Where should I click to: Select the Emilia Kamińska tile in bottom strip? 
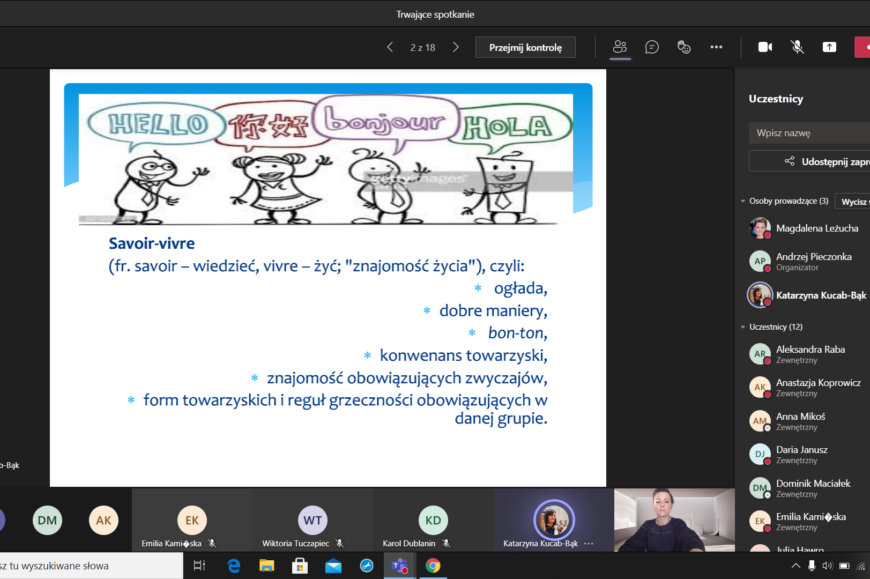192,520
